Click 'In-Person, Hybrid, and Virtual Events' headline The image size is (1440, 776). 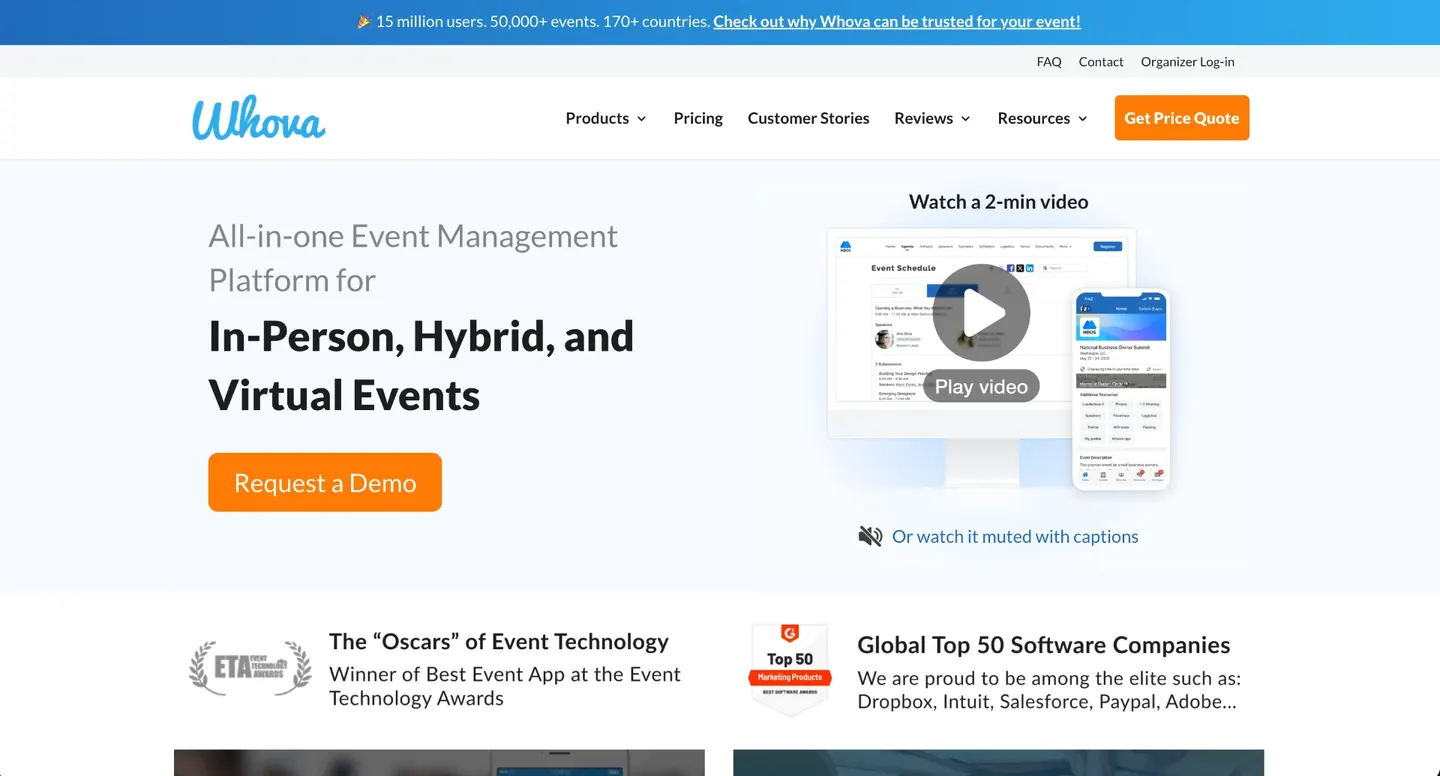pyautogui.click(x=421, y=365)
